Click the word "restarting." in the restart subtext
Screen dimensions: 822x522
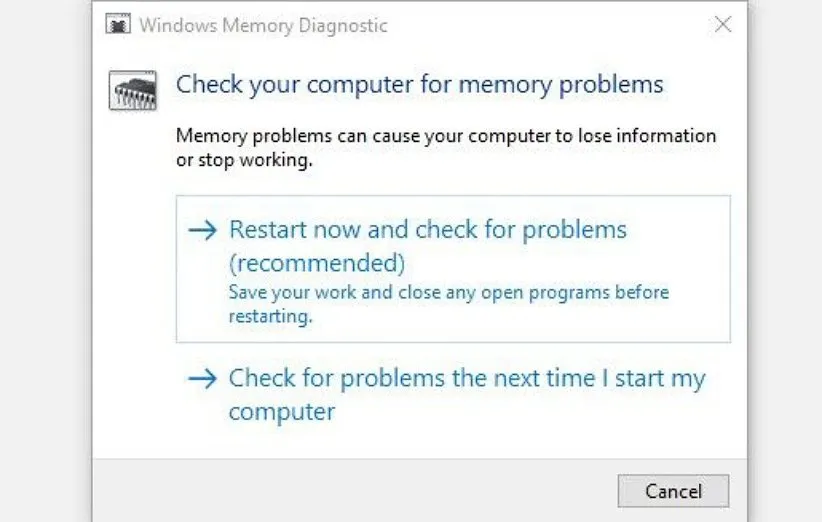click(x=270, y=317)
